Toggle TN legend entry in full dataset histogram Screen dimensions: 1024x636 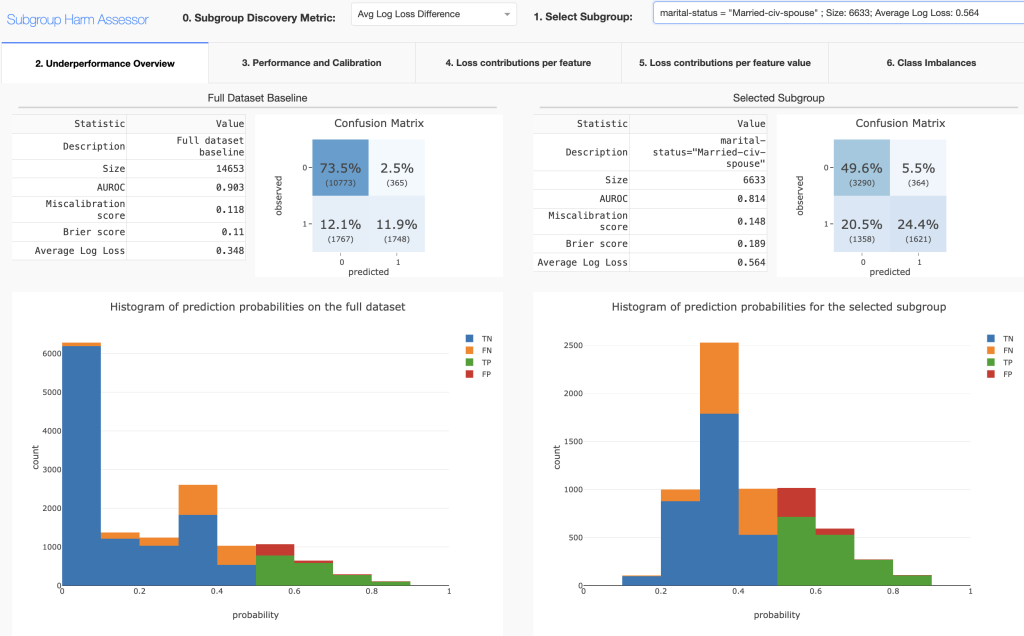point(479,338)
